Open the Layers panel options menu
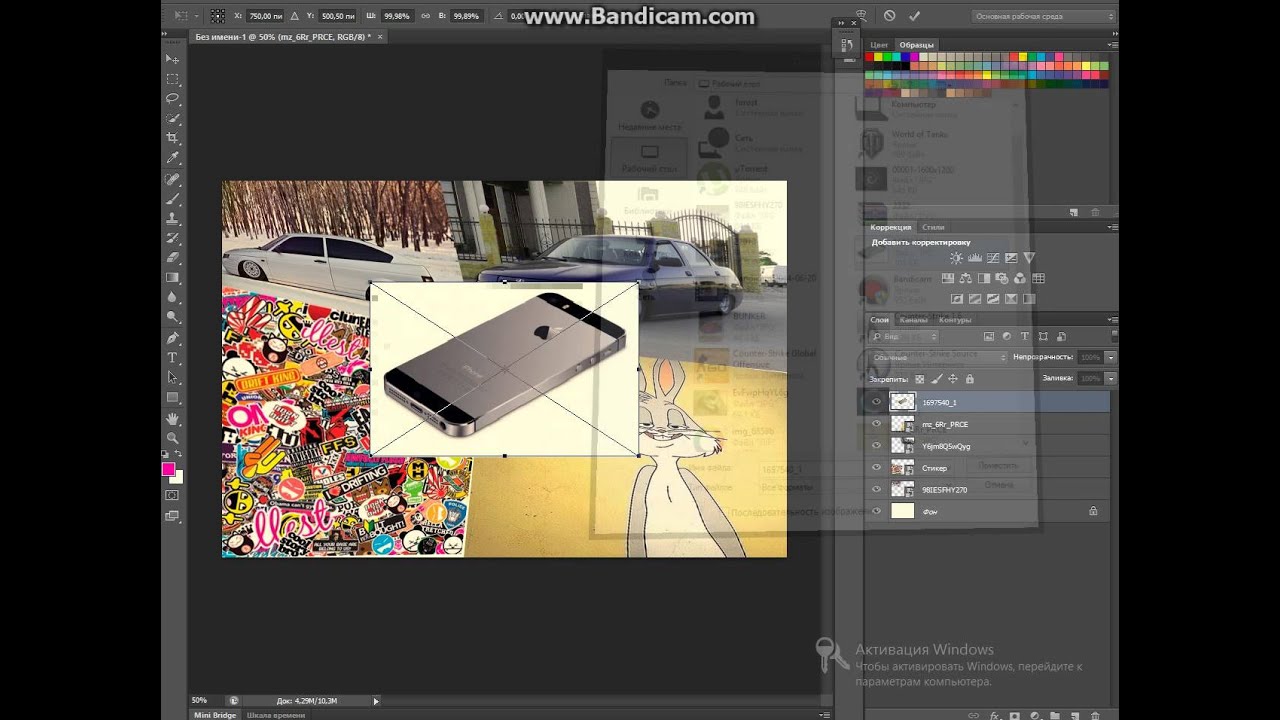Viewport: 1280px width, 720px height. [x=1113, y=320]
